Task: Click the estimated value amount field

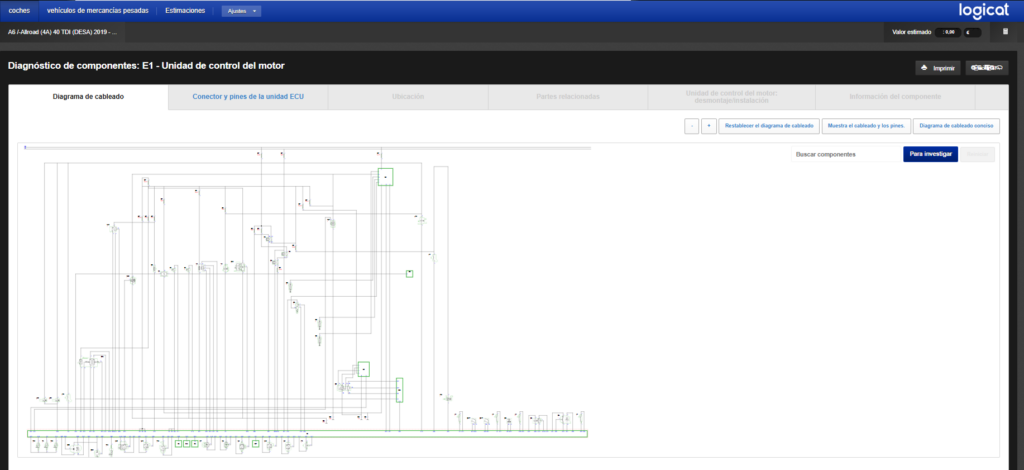Action: pyautogui.click(x=948, y=32)
